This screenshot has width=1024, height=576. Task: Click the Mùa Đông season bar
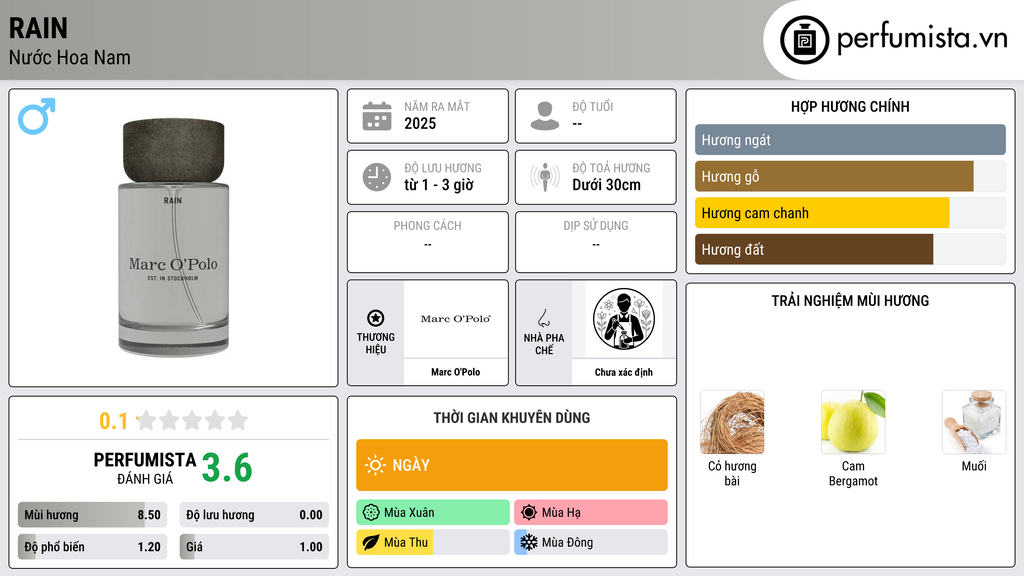pos(591,542)
